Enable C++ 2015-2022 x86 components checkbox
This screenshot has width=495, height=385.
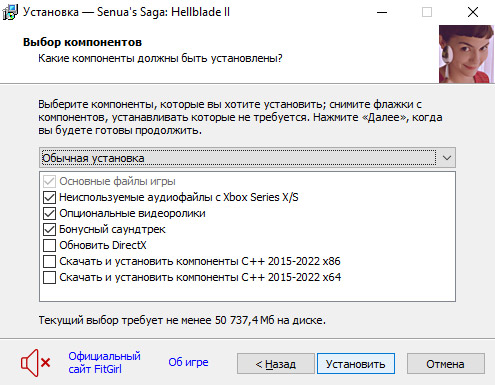(x=49, y=261)
